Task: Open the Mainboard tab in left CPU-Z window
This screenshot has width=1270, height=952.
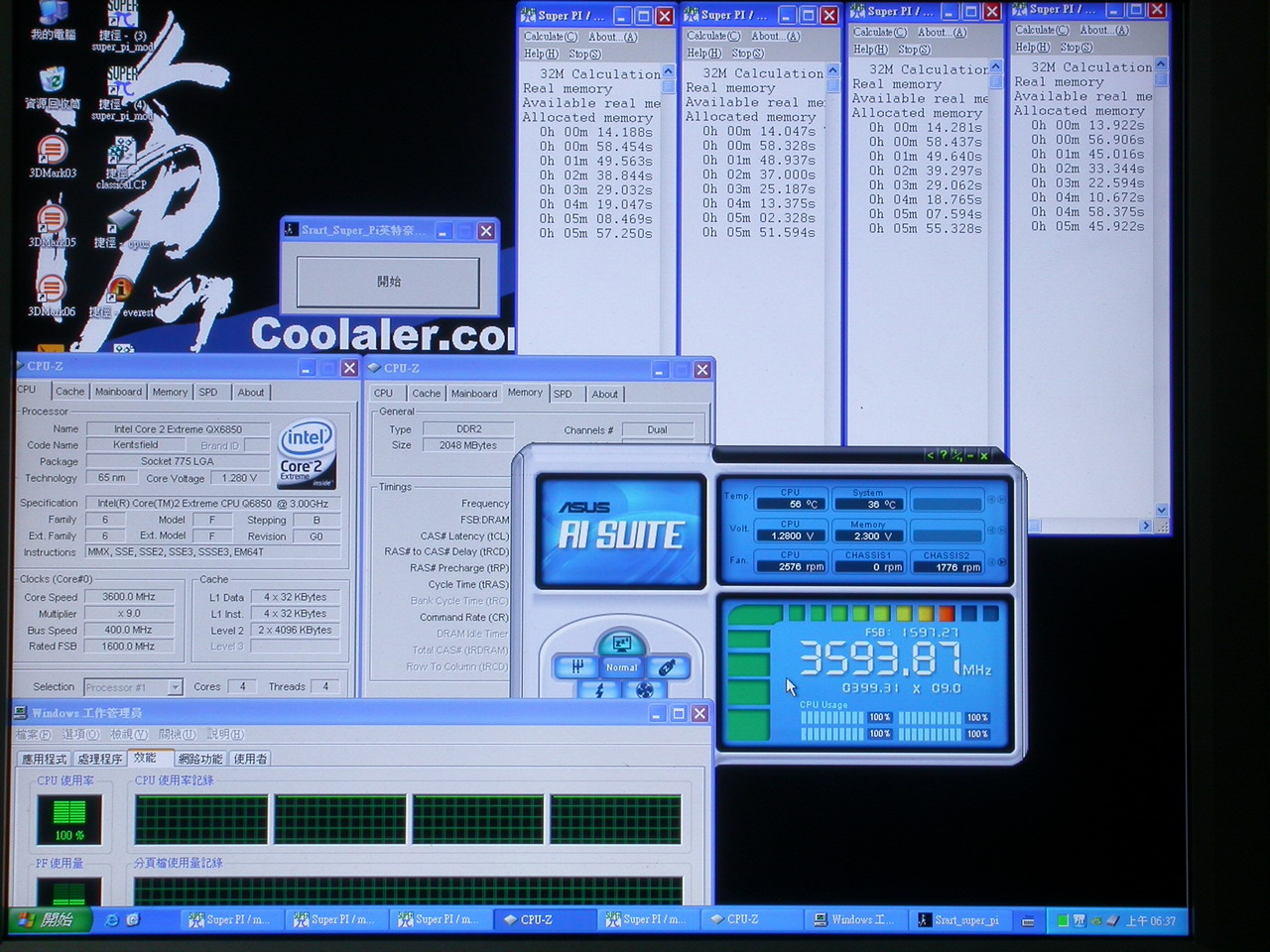Action: [118, 392]
